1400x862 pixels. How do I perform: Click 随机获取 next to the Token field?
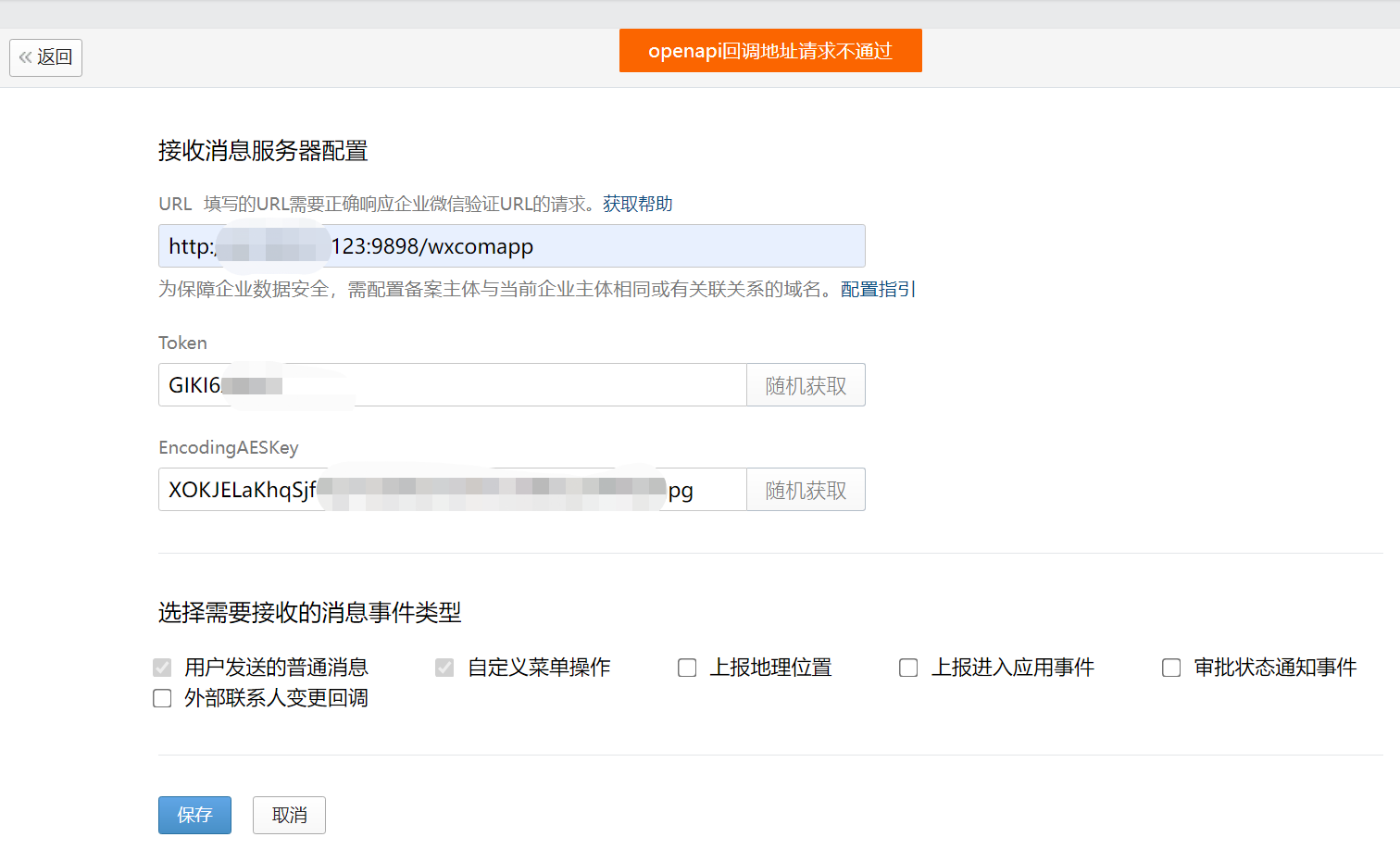coord(805,384)
